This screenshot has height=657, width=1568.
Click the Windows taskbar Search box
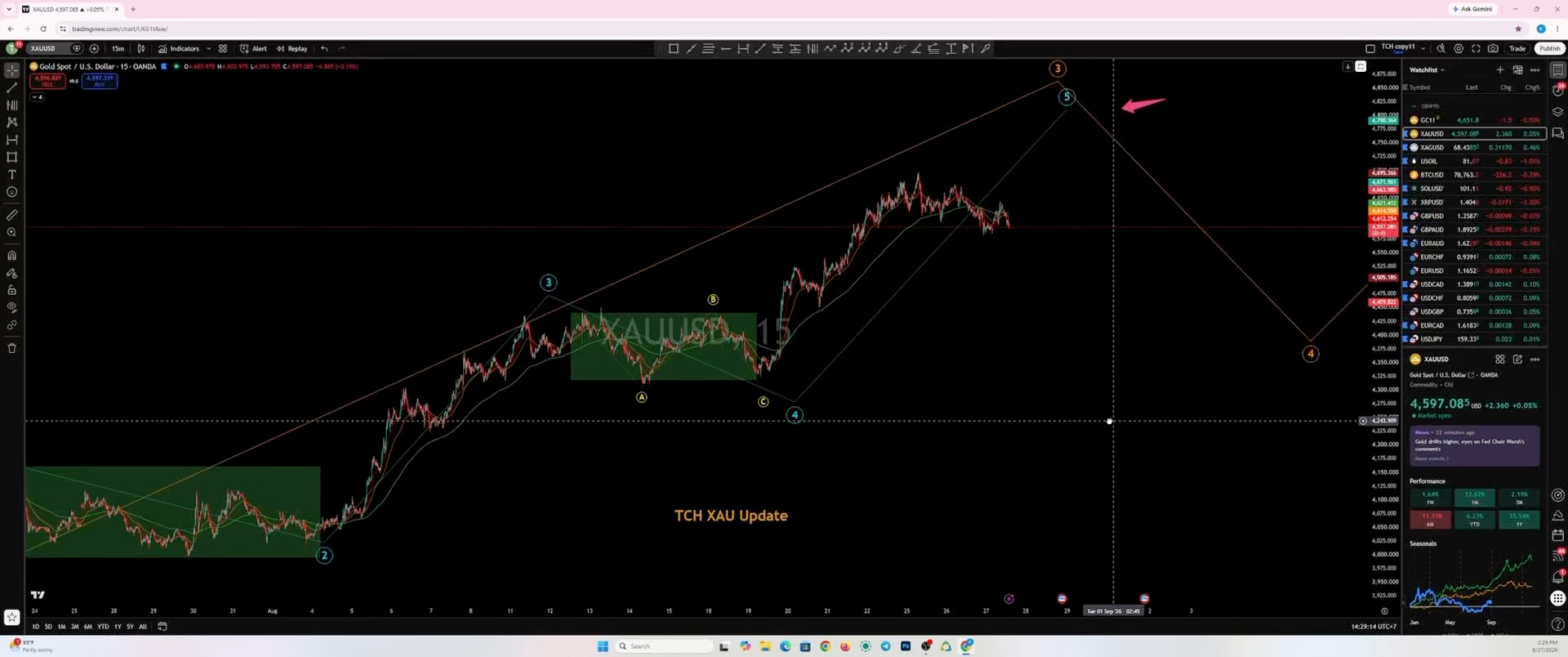point(665,646)
